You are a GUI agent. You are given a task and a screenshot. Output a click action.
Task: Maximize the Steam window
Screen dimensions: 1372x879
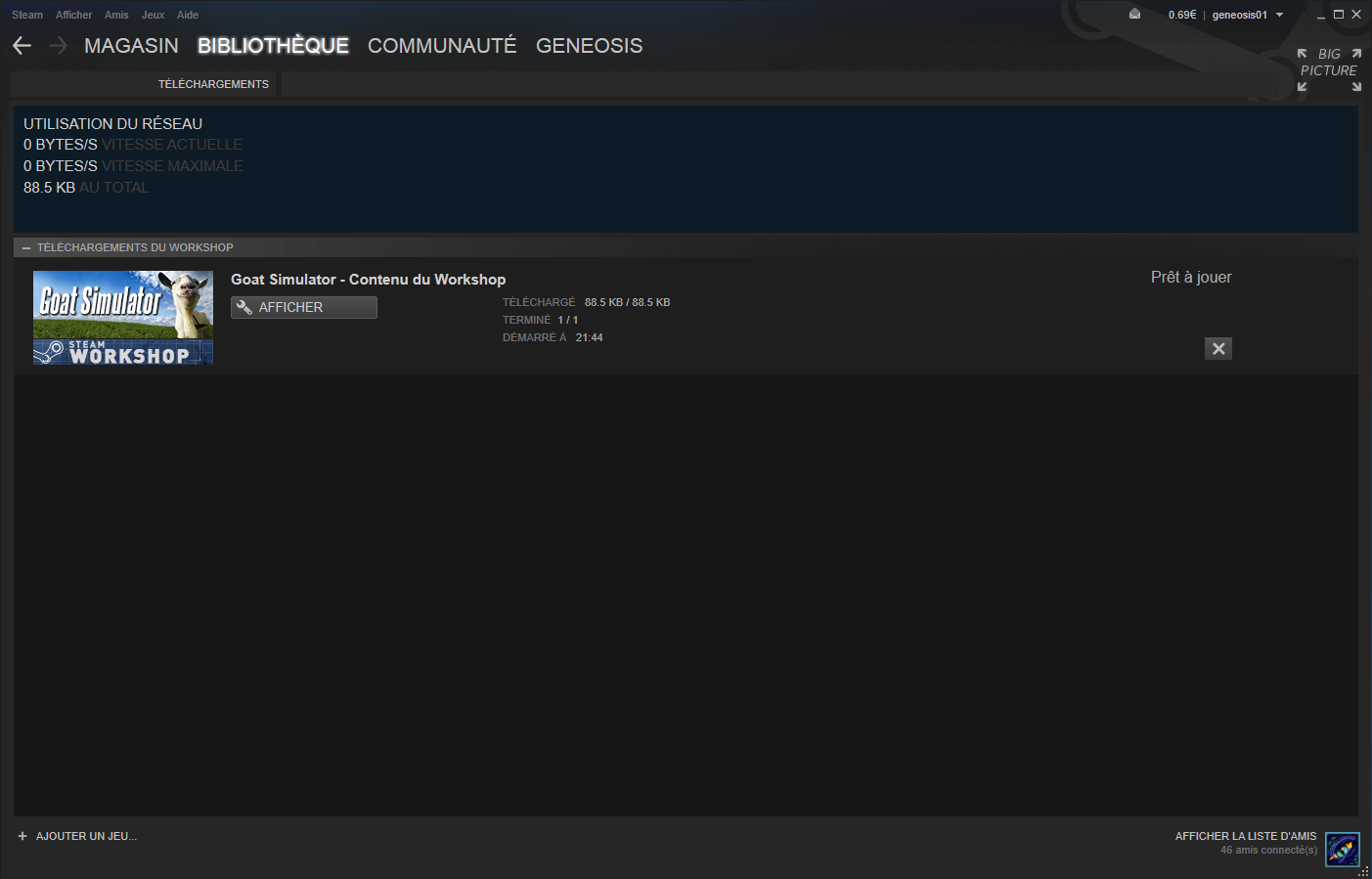pyautogui.click(x=1339, y=15)
